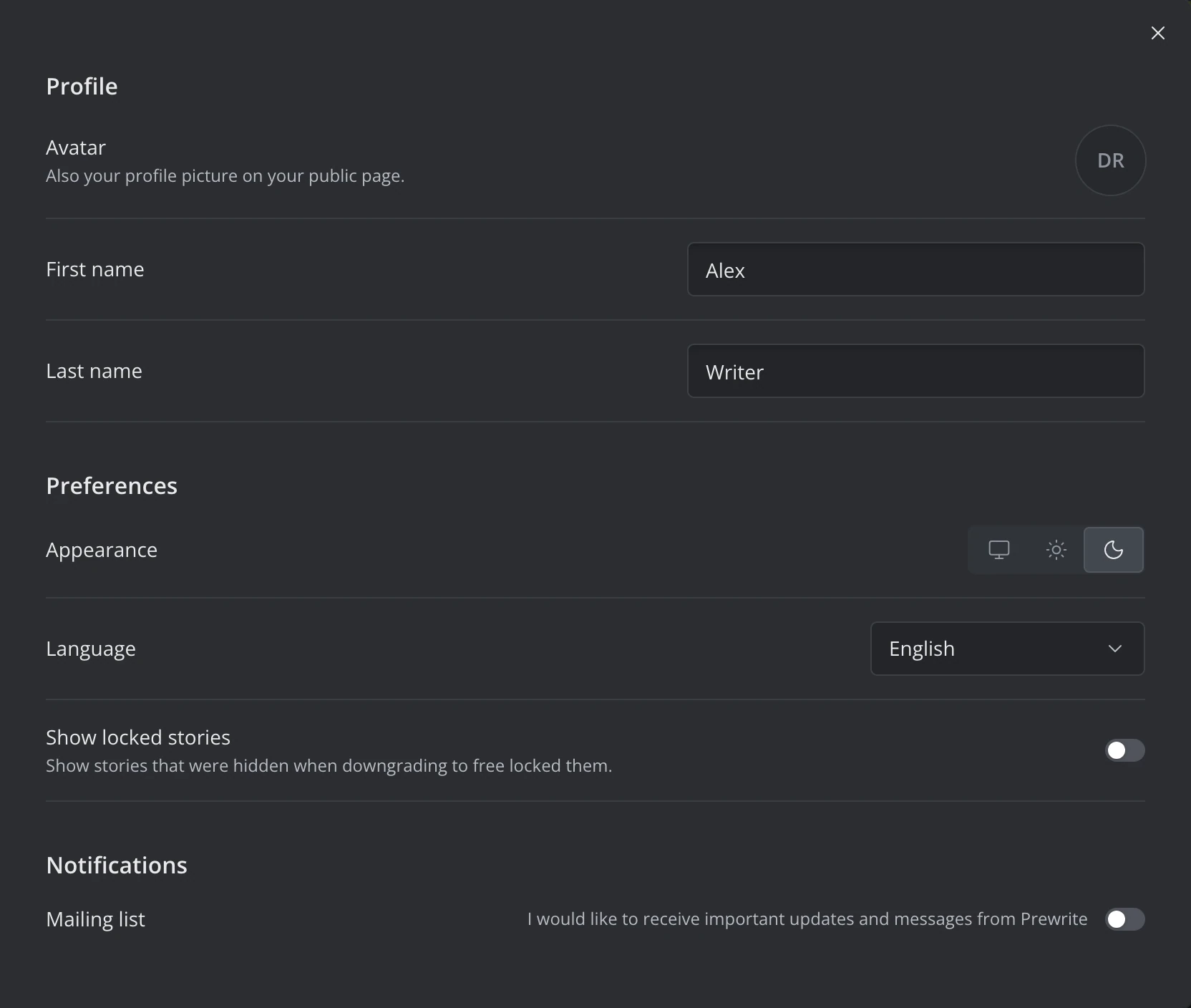1191x1008 pixels.
Task: Click the Show locked stories label
Action: 138,737
